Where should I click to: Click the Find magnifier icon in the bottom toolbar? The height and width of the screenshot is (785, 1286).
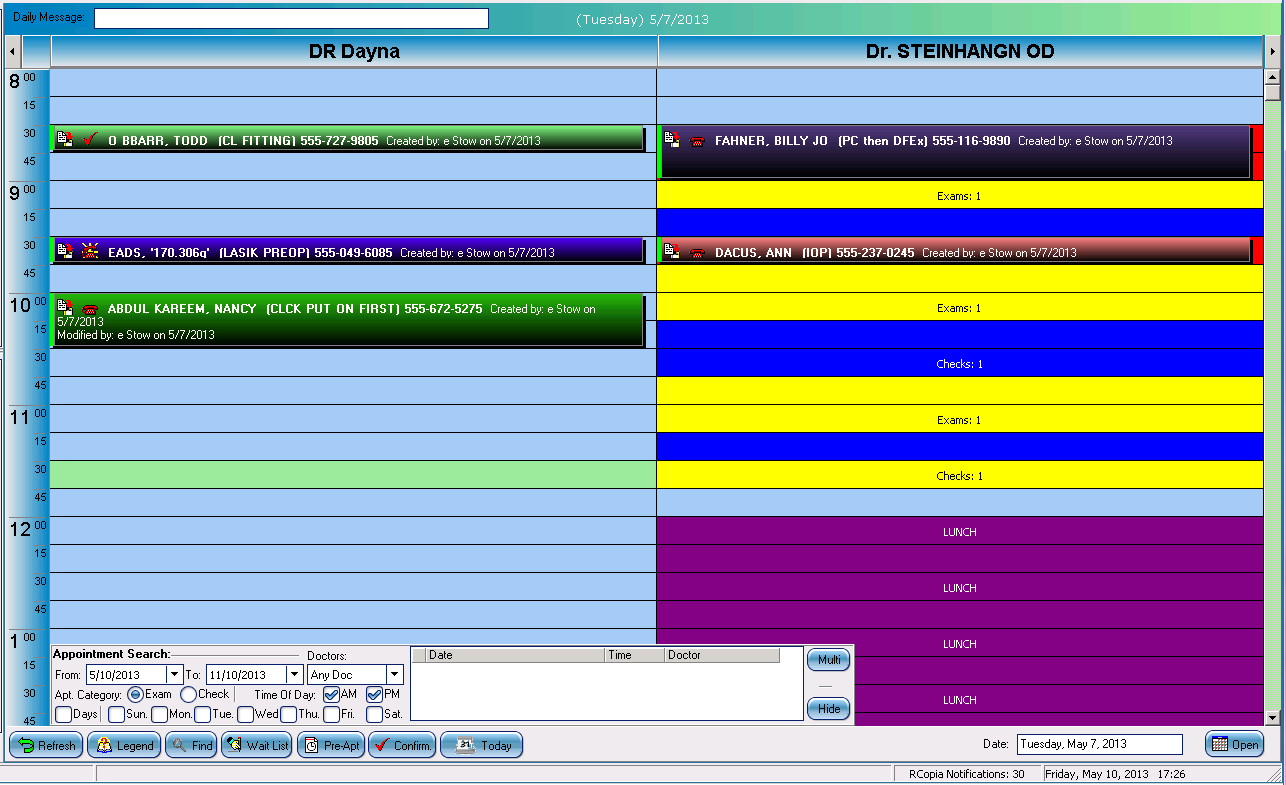(x=180, y=745)
